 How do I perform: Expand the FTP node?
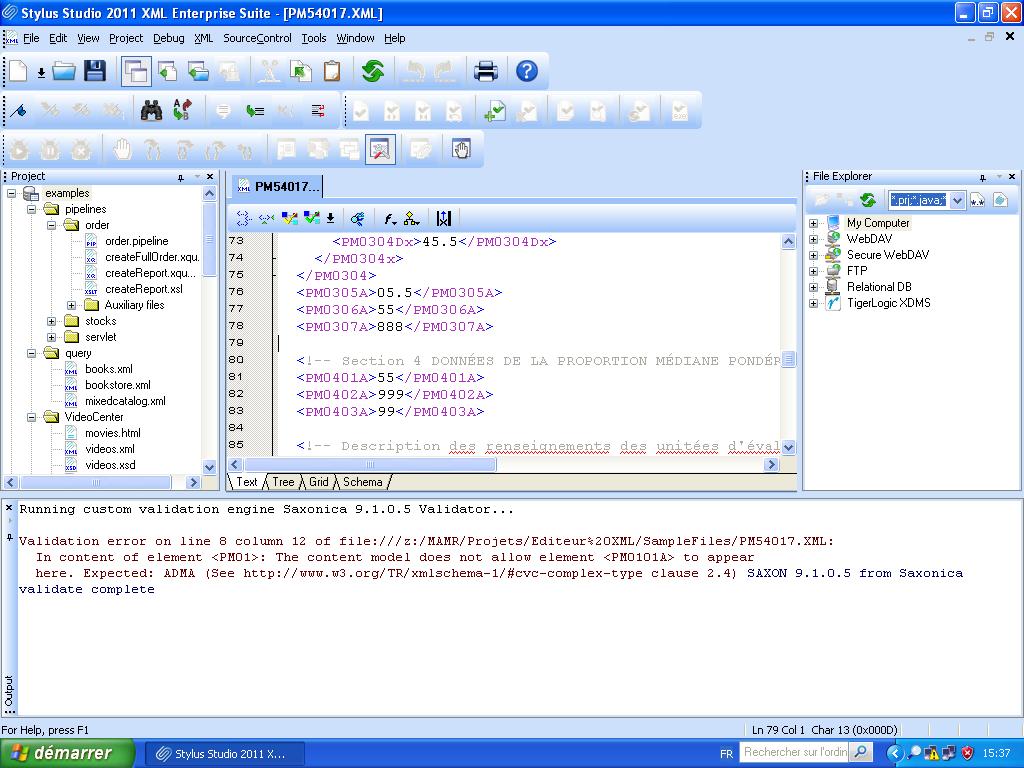click(813, 271)
